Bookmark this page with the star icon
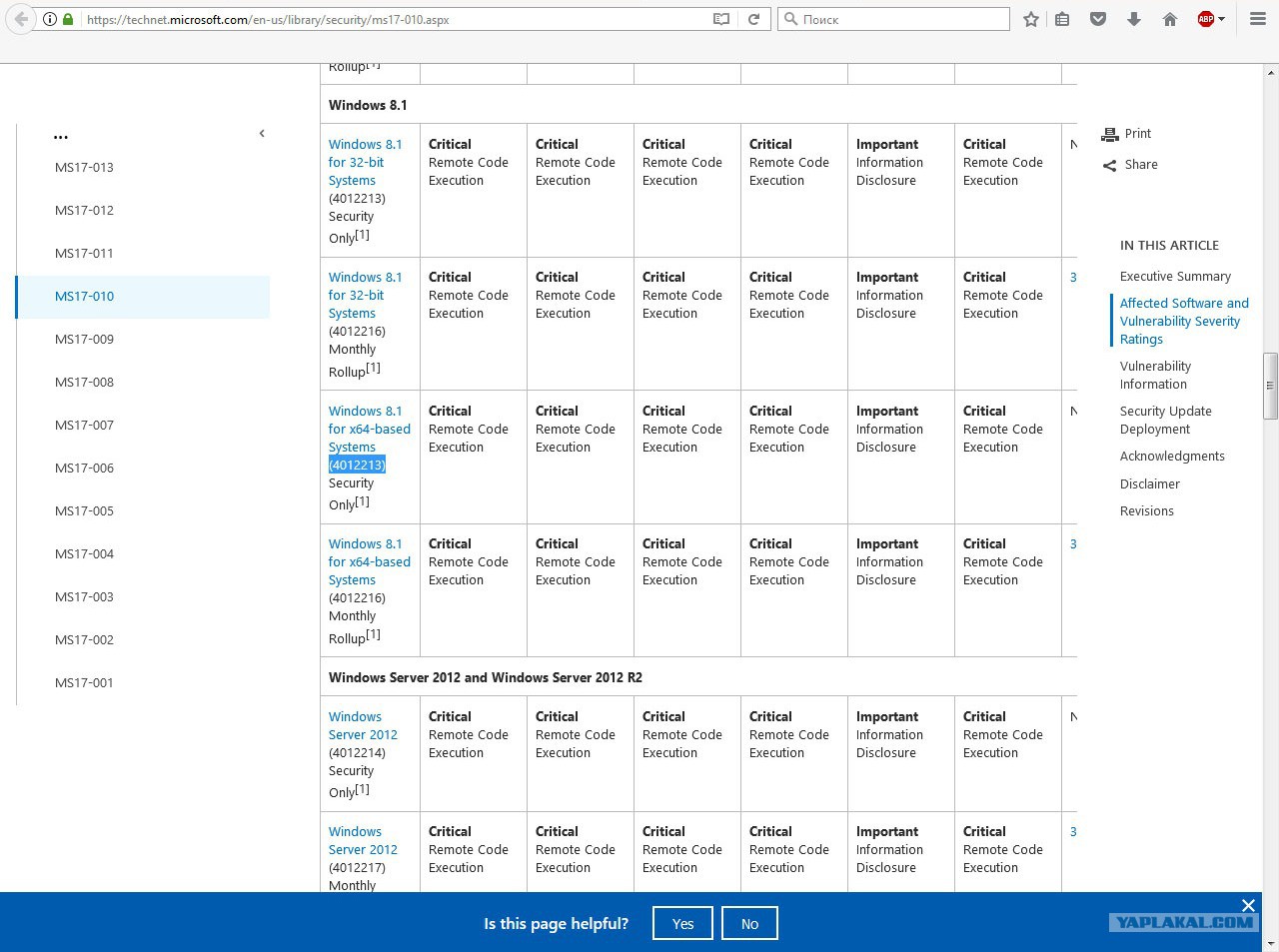This screenshot has height=952, width=1279. point(1031,19)
